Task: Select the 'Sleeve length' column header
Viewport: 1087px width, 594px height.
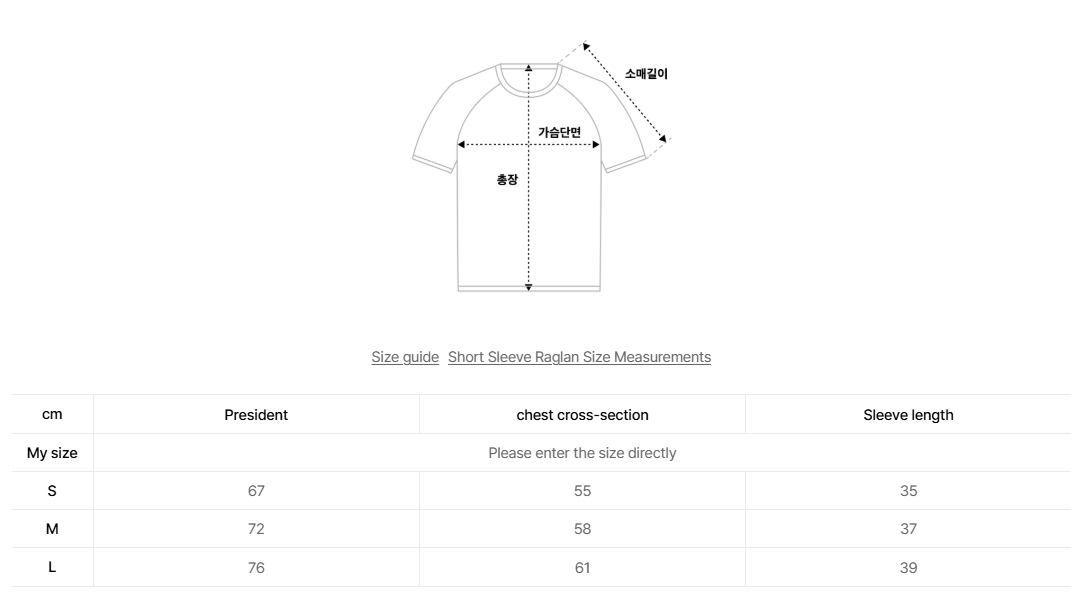Action: pos(908,415)
